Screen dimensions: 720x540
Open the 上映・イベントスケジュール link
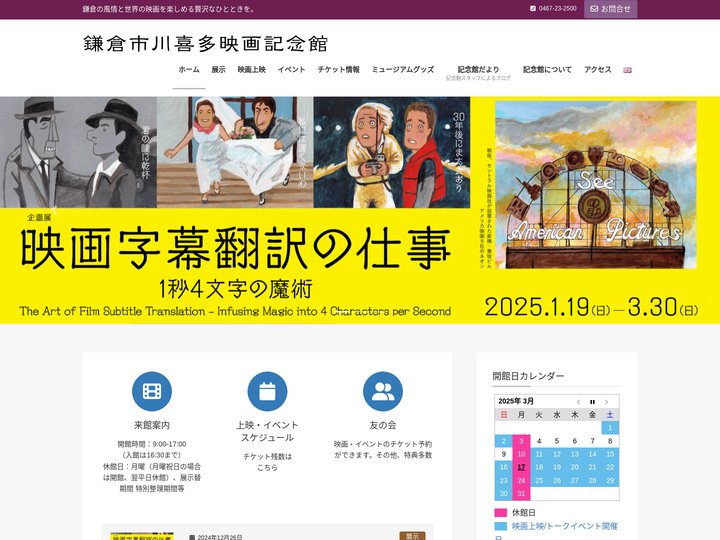(x=267, y=431)
